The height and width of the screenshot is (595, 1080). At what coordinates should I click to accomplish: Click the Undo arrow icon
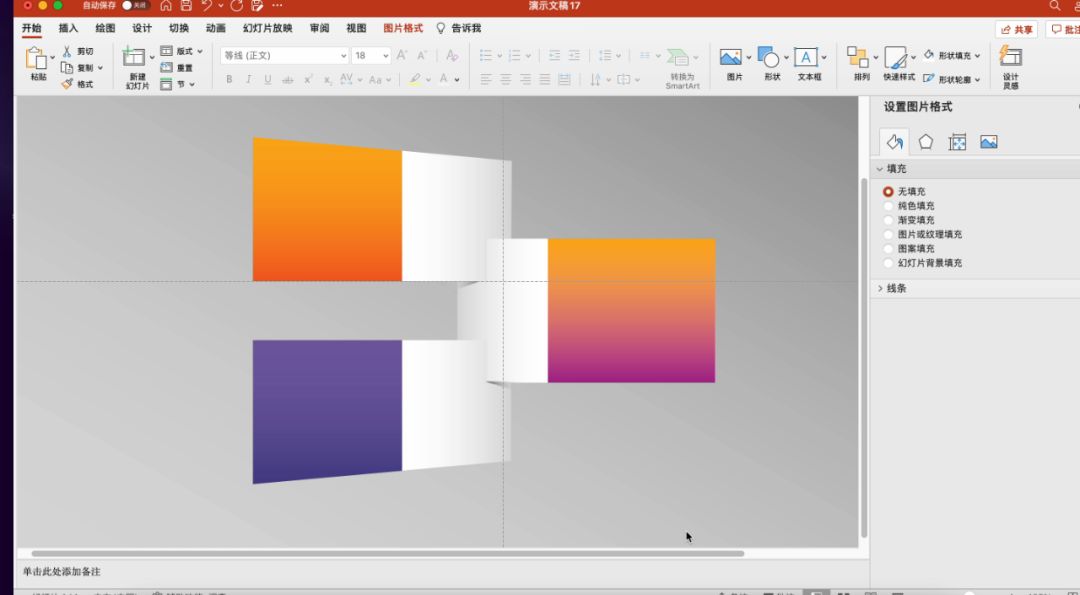point(207,6)
